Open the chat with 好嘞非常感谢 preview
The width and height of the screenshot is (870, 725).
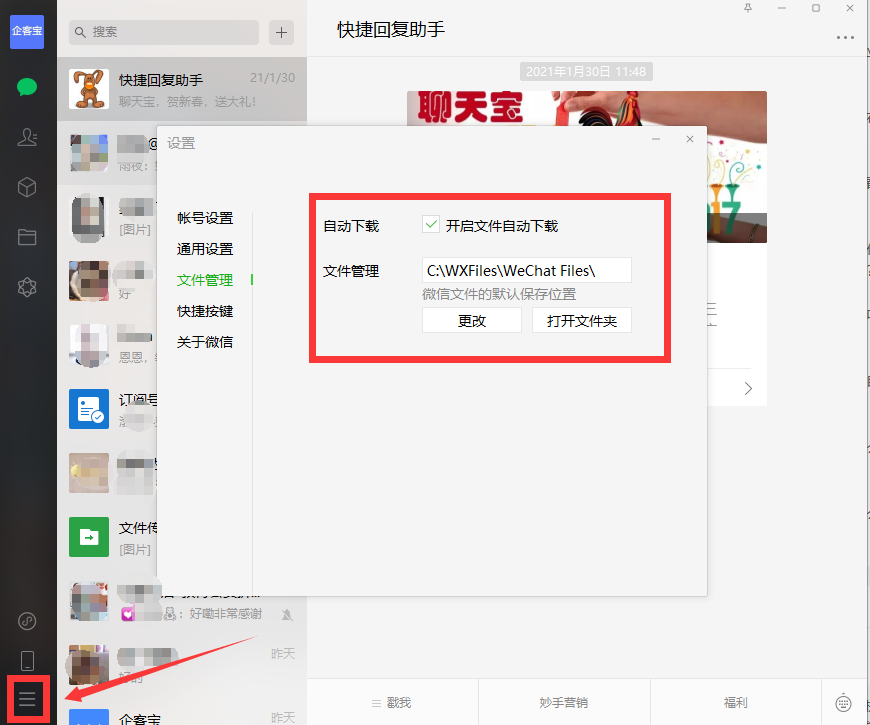coord(182,601)
